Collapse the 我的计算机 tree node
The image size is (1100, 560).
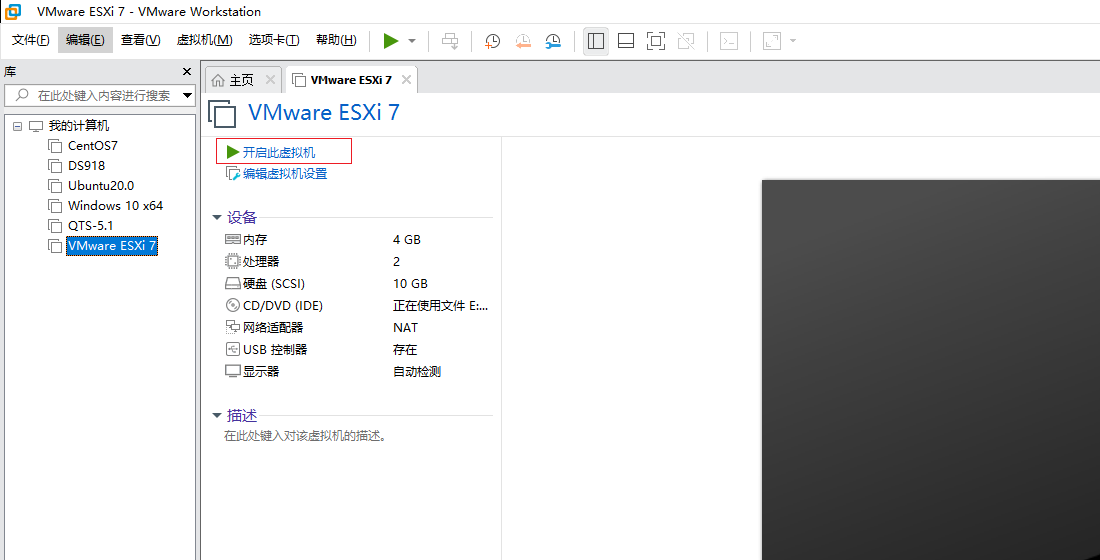click(x=18, y=126)
